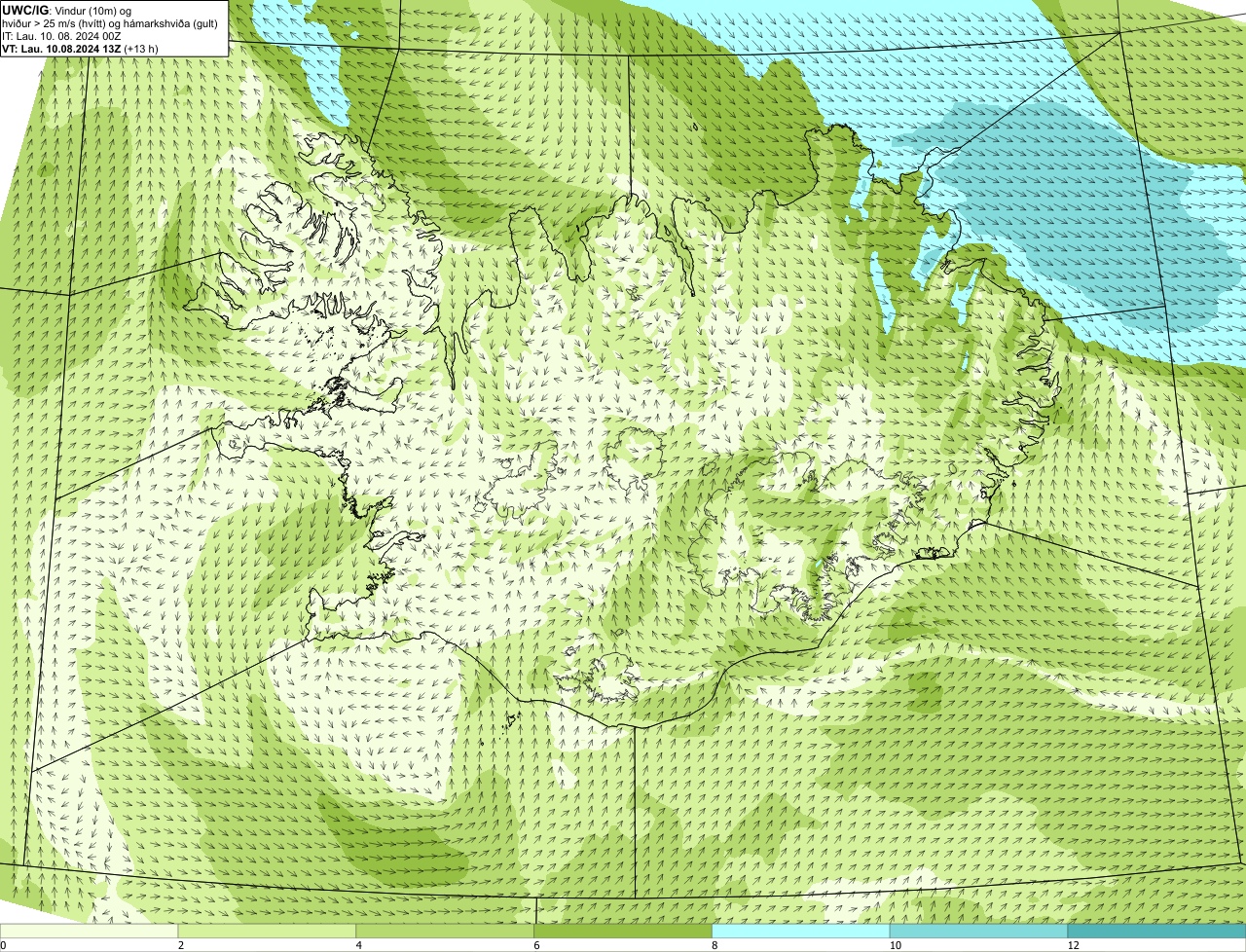1246x952 pixels.
Task: Click the '12' label on the color scale
Action: 1073,945
